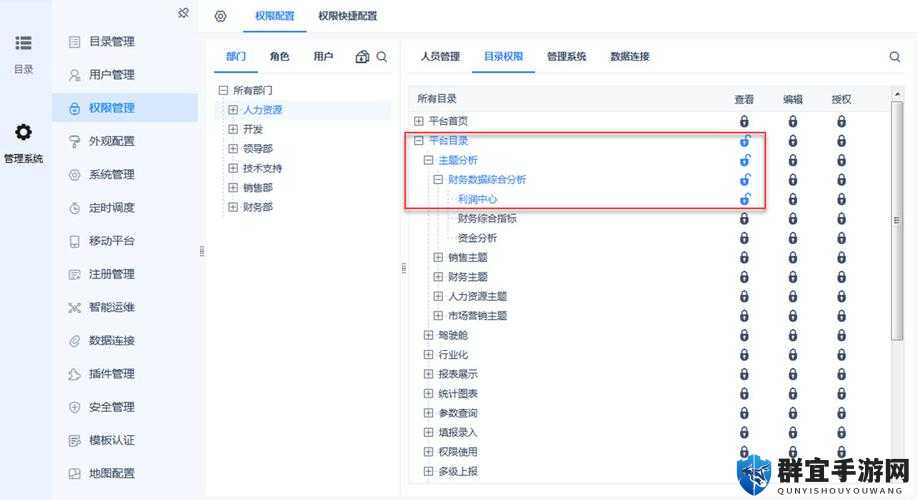Click the icon left of department search
The image size is (917, 500).
point(362,57)
